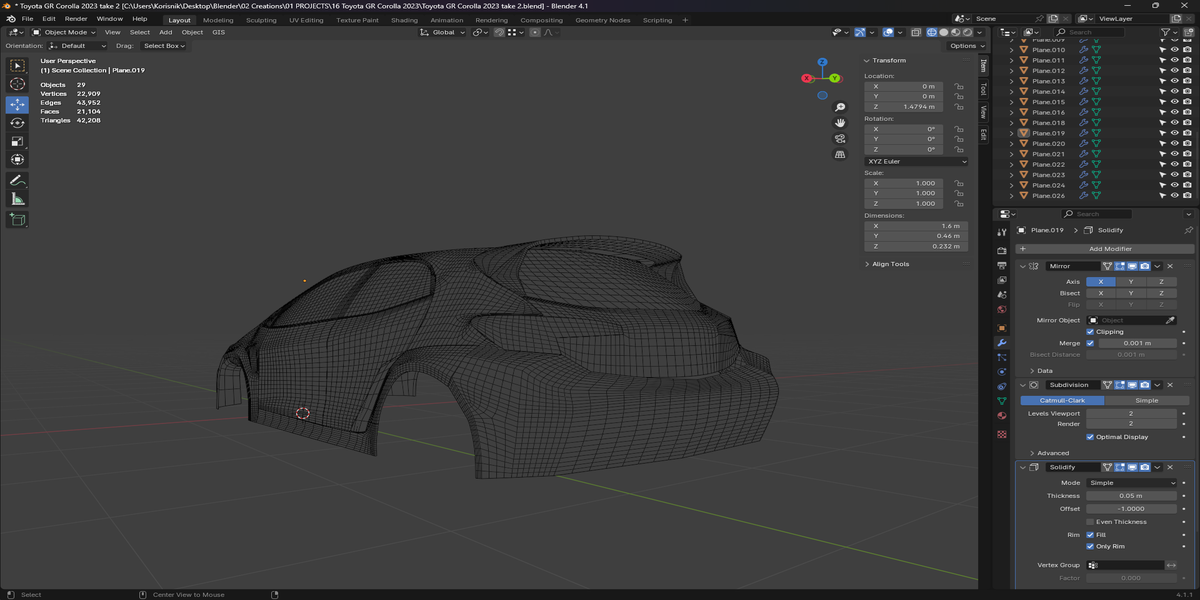Open the Object Mode dropdown
Image resolution: width=1200 pixels, height=600 pixels.
(x=63, y=32)
